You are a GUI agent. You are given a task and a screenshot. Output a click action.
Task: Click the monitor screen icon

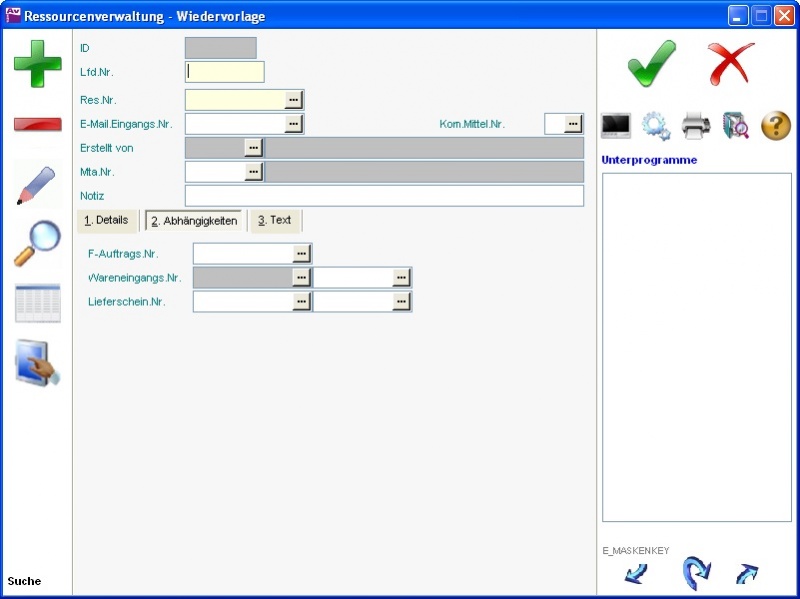coord(615,125)
